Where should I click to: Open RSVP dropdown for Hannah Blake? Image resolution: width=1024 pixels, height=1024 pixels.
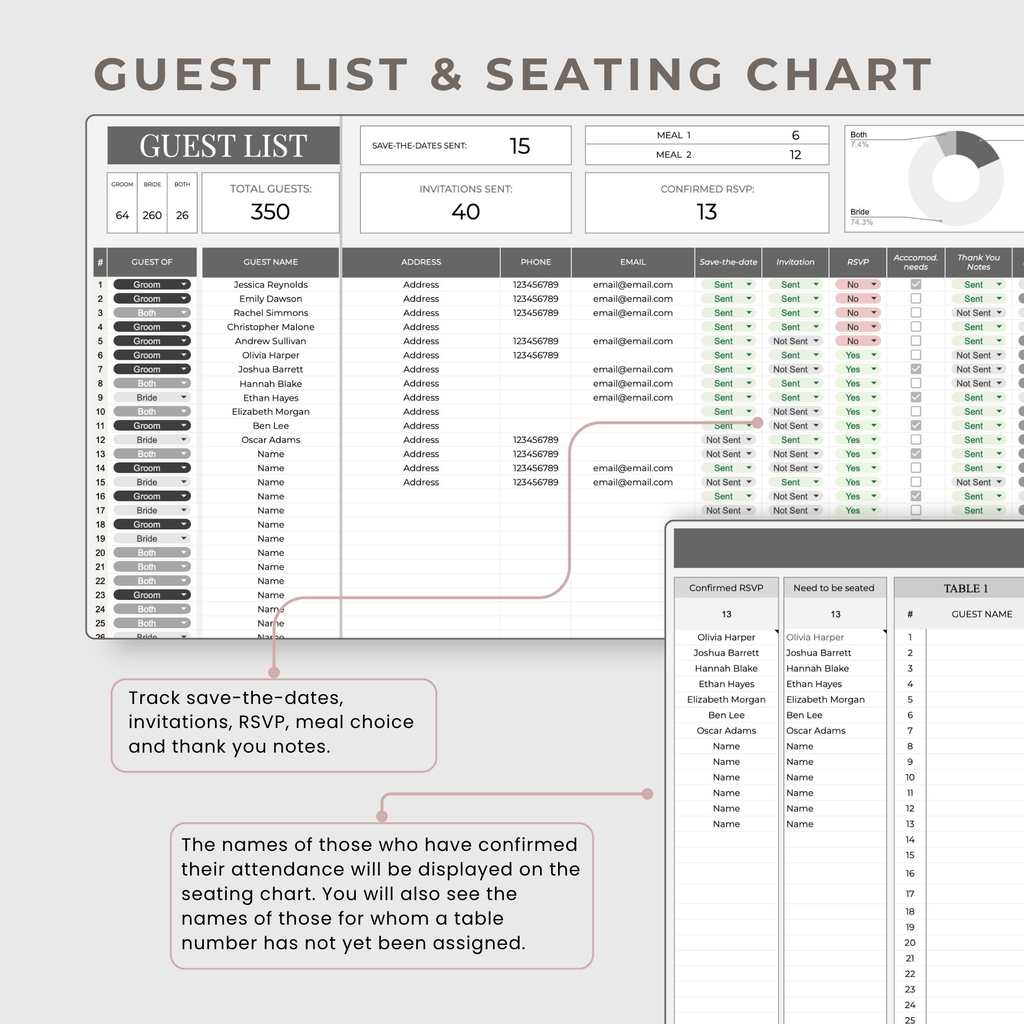point(857,383)
